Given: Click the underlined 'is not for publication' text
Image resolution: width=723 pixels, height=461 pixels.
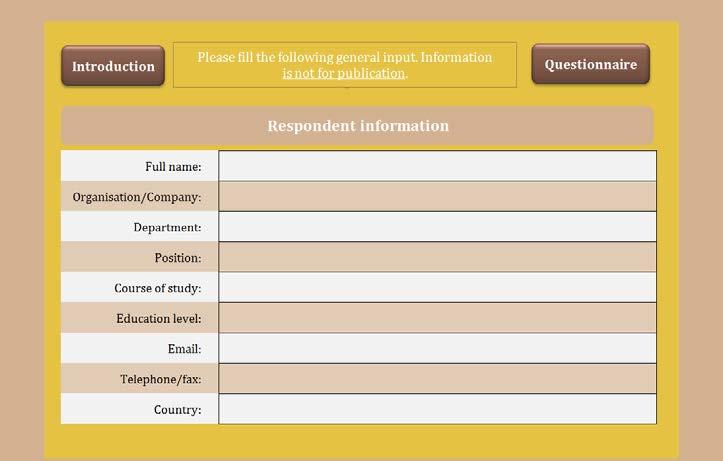Looking at the screenshot, I should click(344, 73).
